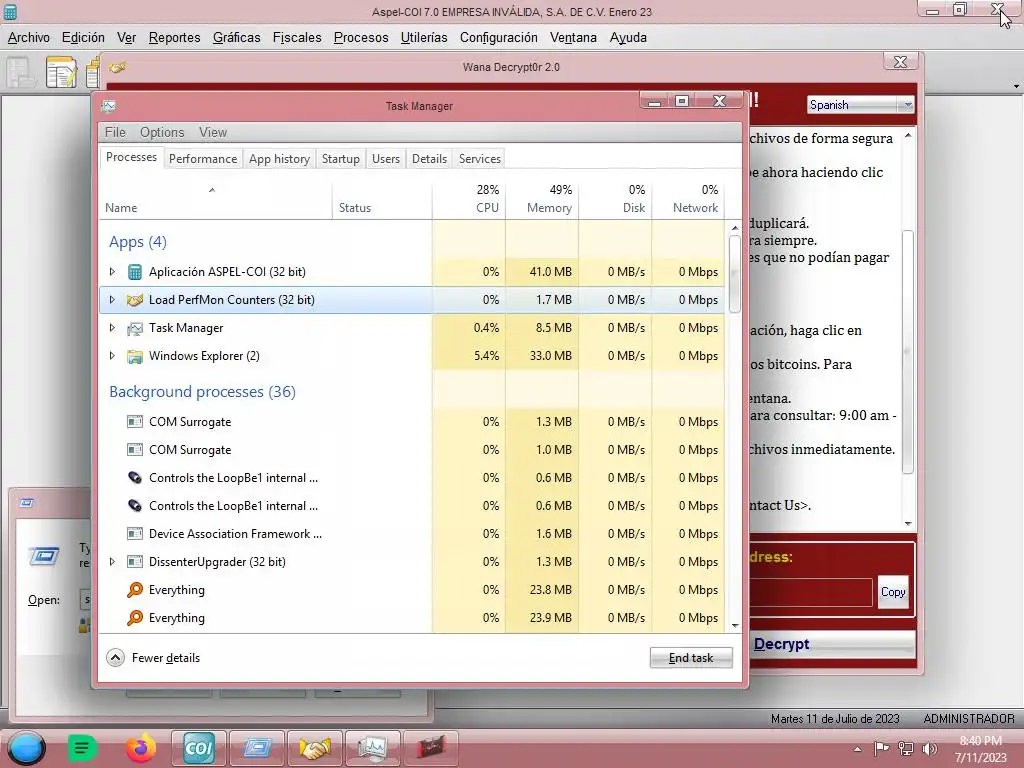Click the Action Center flag tray icon

(882, 748)
